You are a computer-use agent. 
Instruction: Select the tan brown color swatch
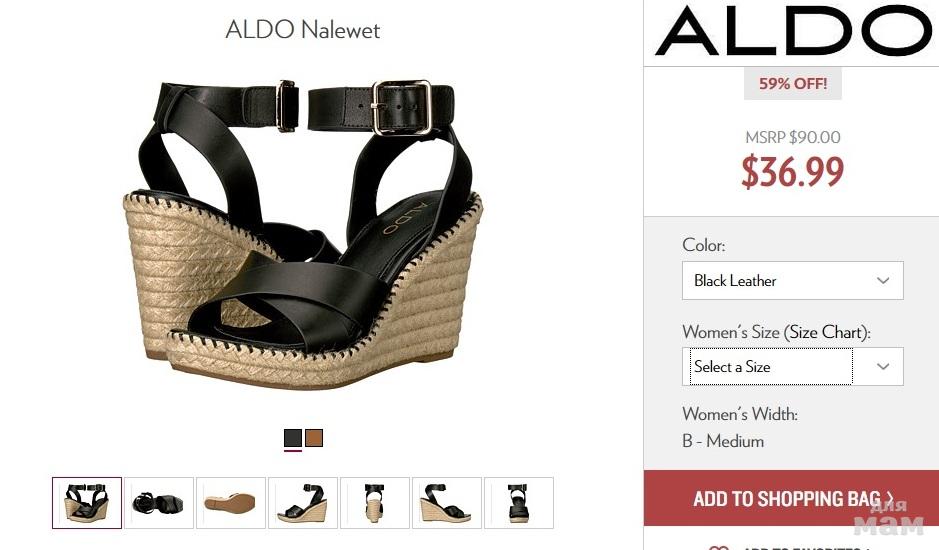314,438
